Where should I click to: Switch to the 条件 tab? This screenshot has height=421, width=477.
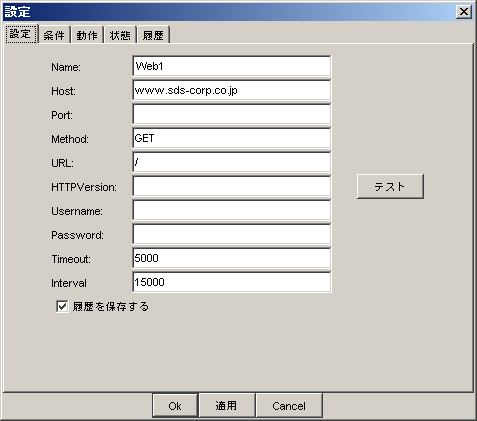pos(54,35)
